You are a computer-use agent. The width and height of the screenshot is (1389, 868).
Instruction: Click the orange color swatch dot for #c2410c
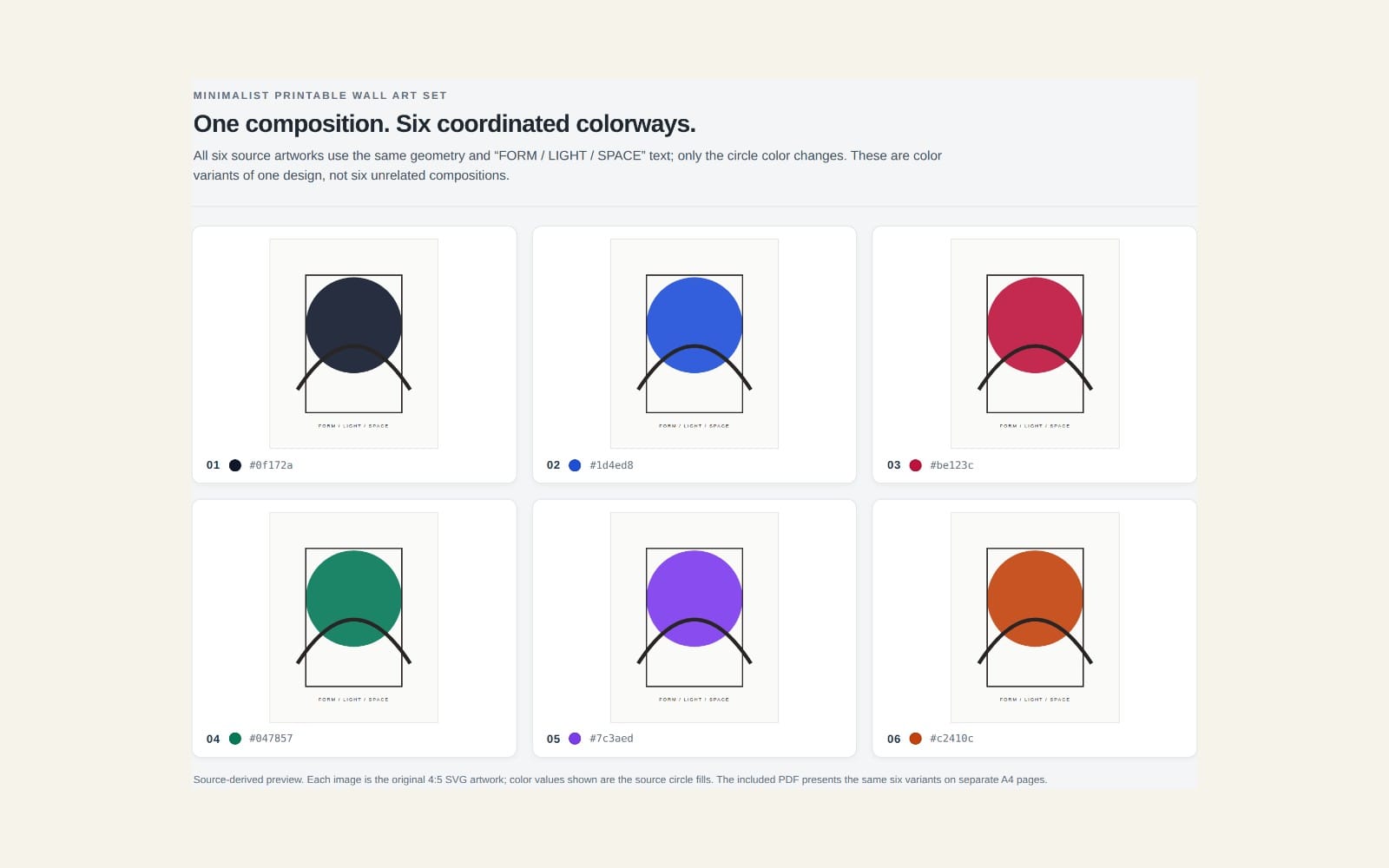tap(915, 739)
